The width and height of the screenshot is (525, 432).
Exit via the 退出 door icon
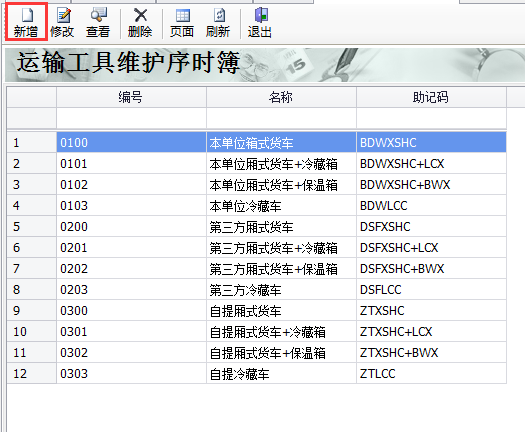(260, 22)
